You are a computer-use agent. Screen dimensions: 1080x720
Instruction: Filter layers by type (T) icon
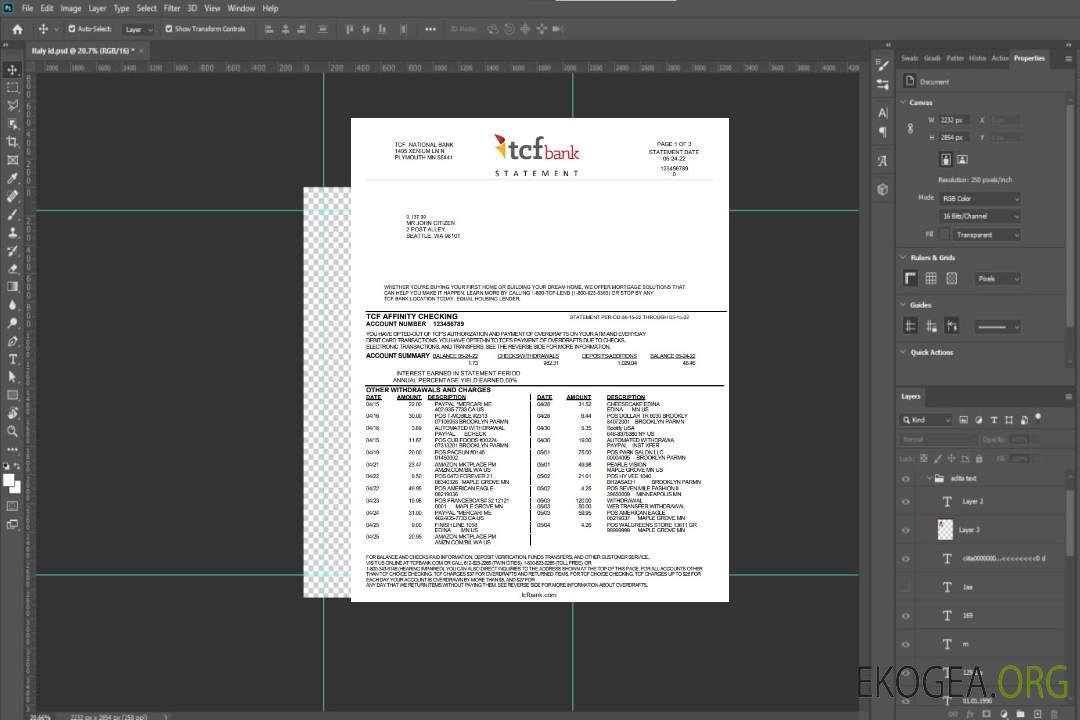pyautogui.click(x=994, y=420)
